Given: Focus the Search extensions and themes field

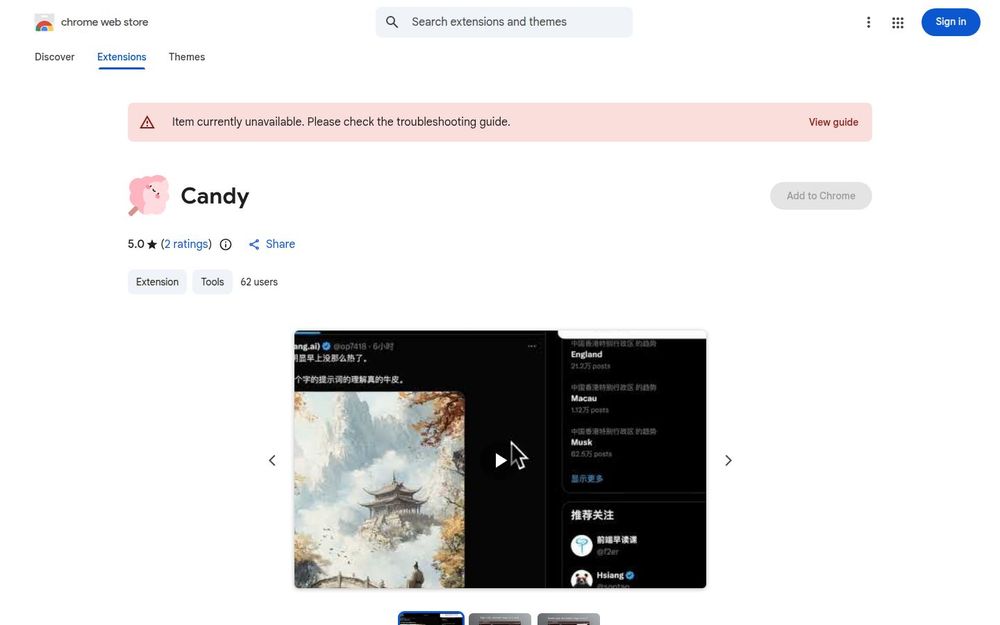Looking at the screenshot, I should coord(504,22).
